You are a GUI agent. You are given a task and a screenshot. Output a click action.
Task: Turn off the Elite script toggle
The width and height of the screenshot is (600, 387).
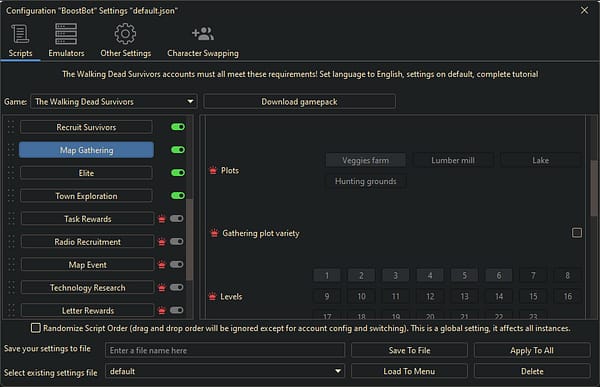pos(178,173)
